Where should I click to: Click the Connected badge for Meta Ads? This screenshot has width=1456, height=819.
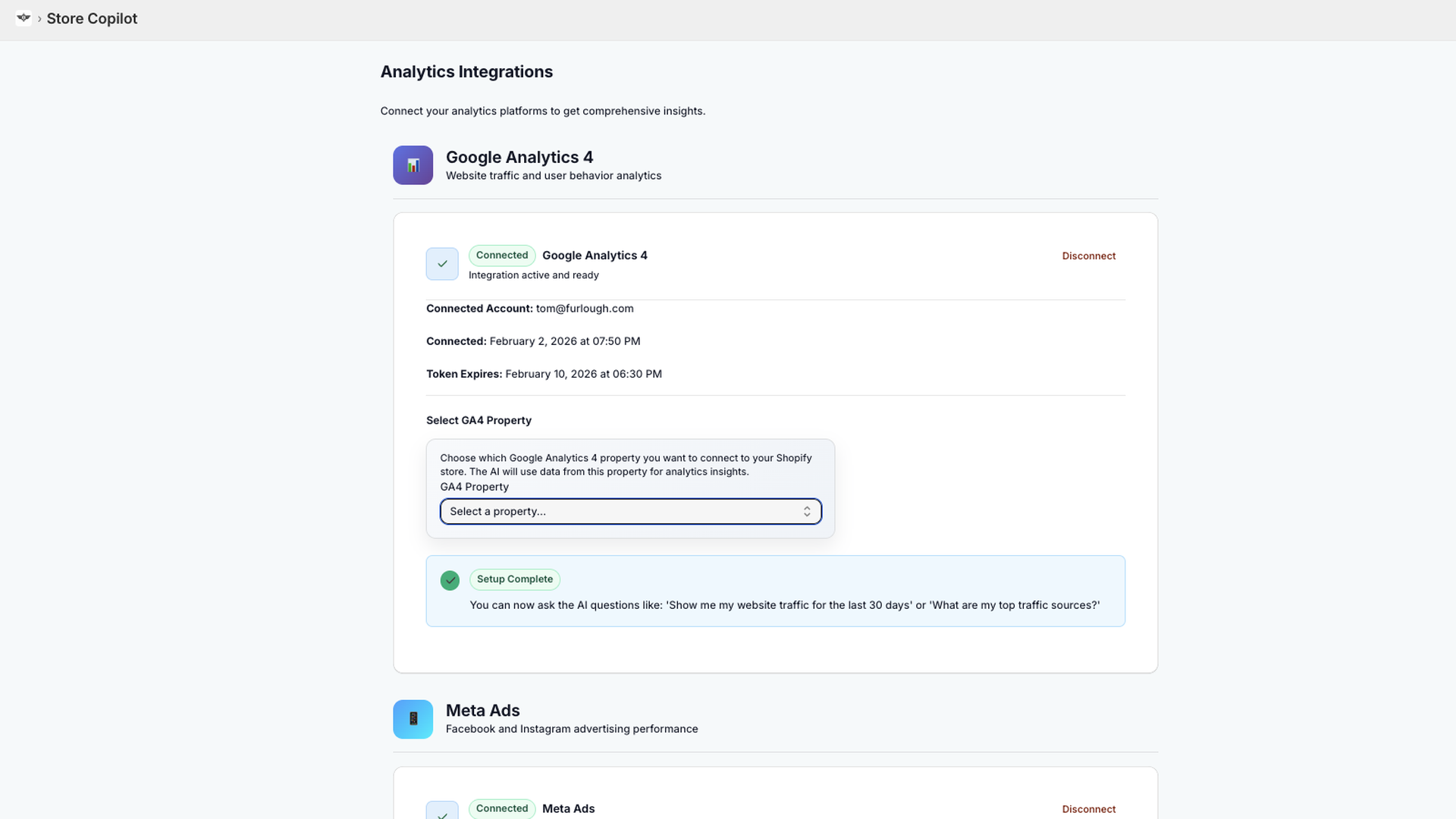point(501,808)
